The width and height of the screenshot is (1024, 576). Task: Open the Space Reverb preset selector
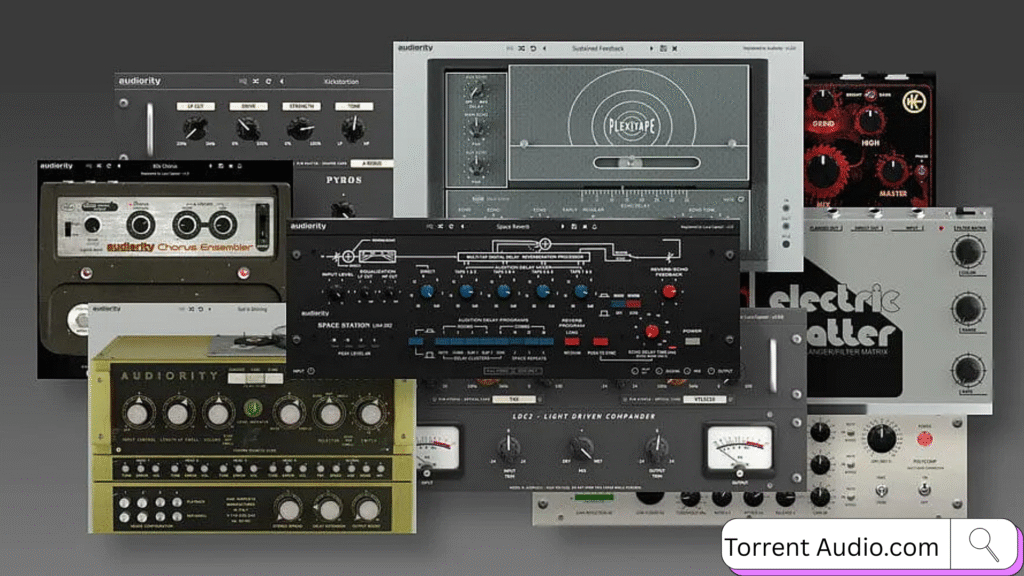[x=512, y=227]
